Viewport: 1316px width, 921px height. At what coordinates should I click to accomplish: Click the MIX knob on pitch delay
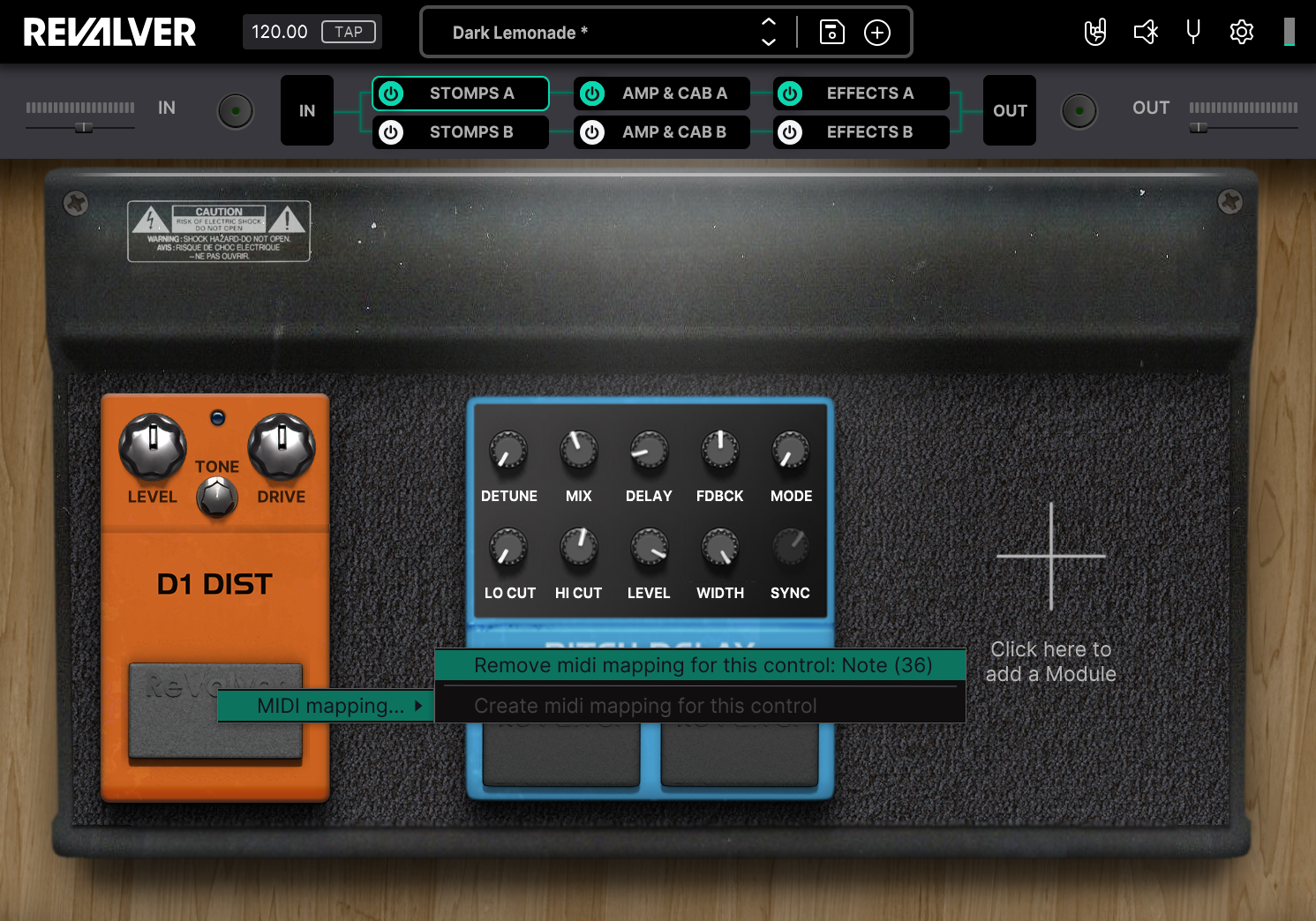tap(579, 451)
